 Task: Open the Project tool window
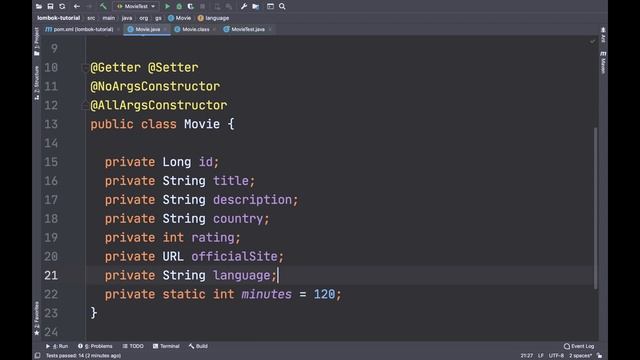coord(37,41)
